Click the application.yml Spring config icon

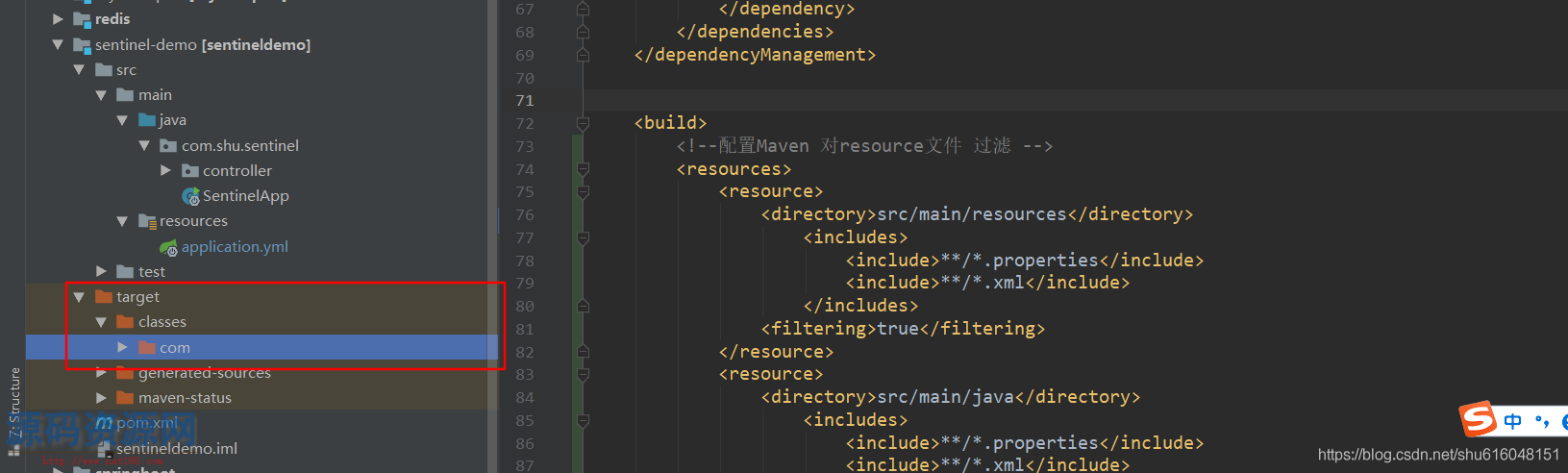tap(169, 248)
